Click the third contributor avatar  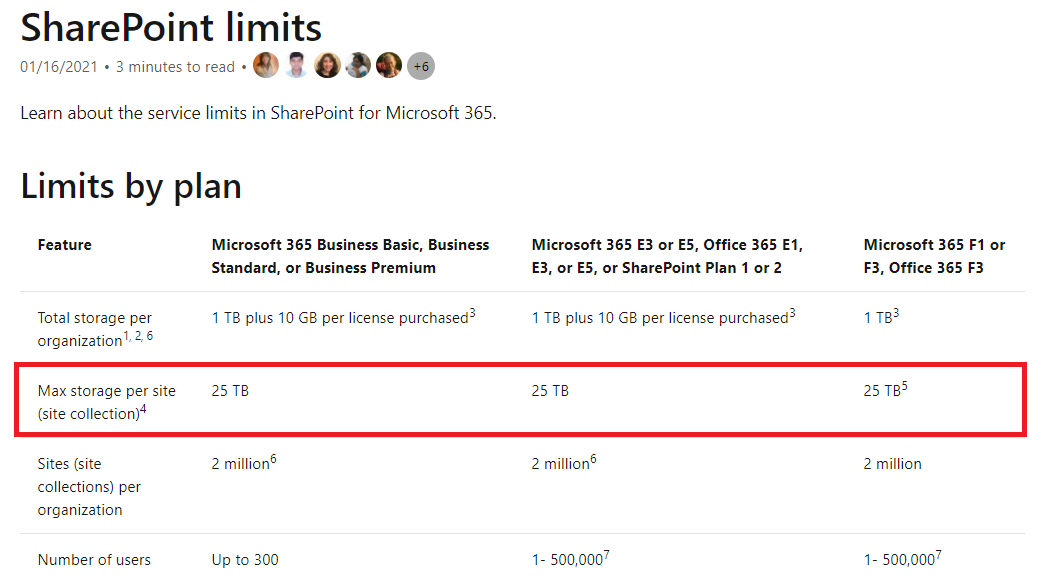click(327, 66)
